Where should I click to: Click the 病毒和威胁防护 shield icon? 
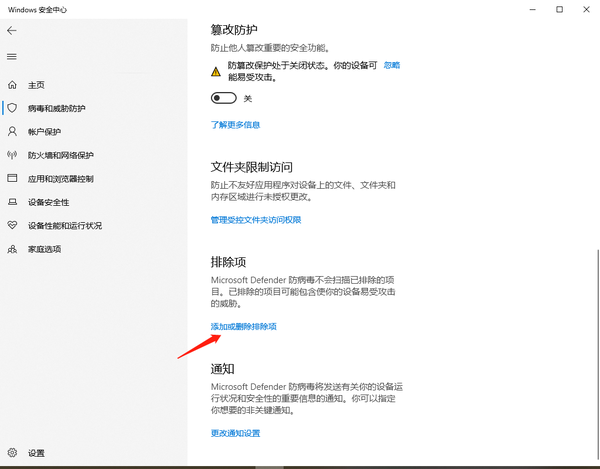tap(13, 108)
